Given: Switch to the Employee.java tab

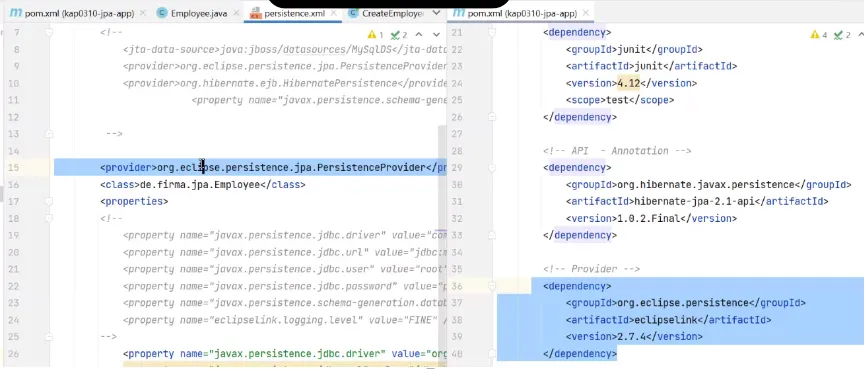Looking at the screenshot, I should tap(198, 13).
